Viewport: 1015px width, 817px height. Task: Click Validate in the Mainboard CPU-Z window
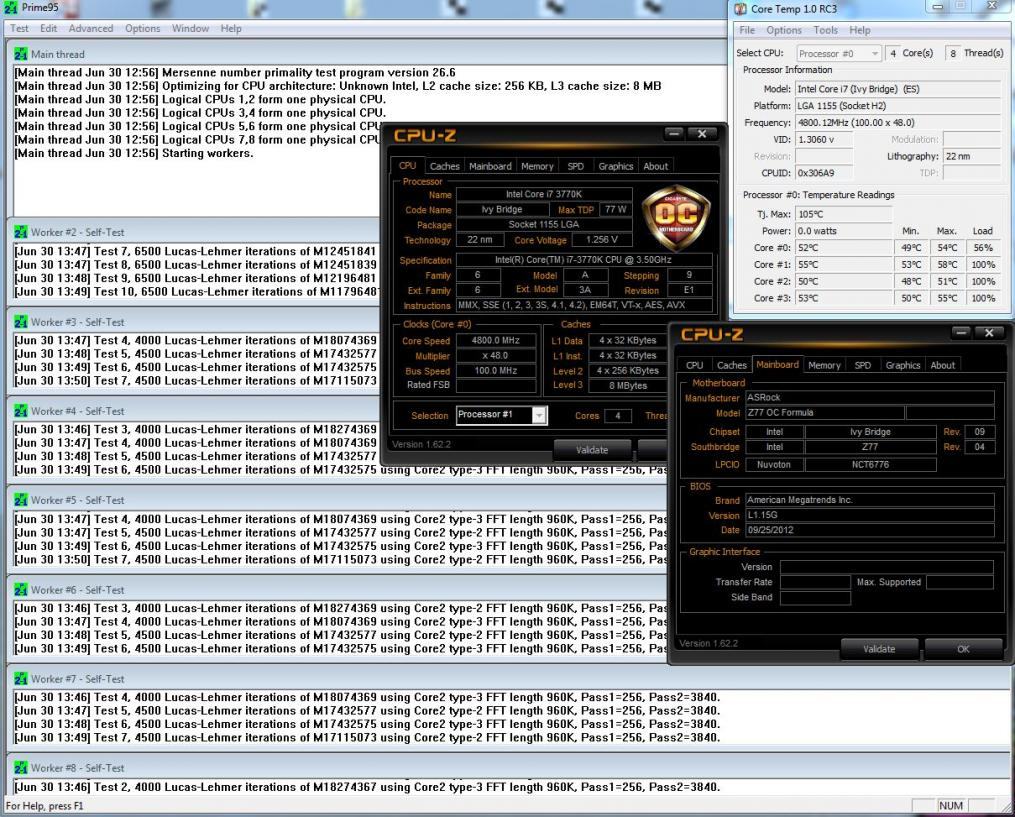click(879, 648)
